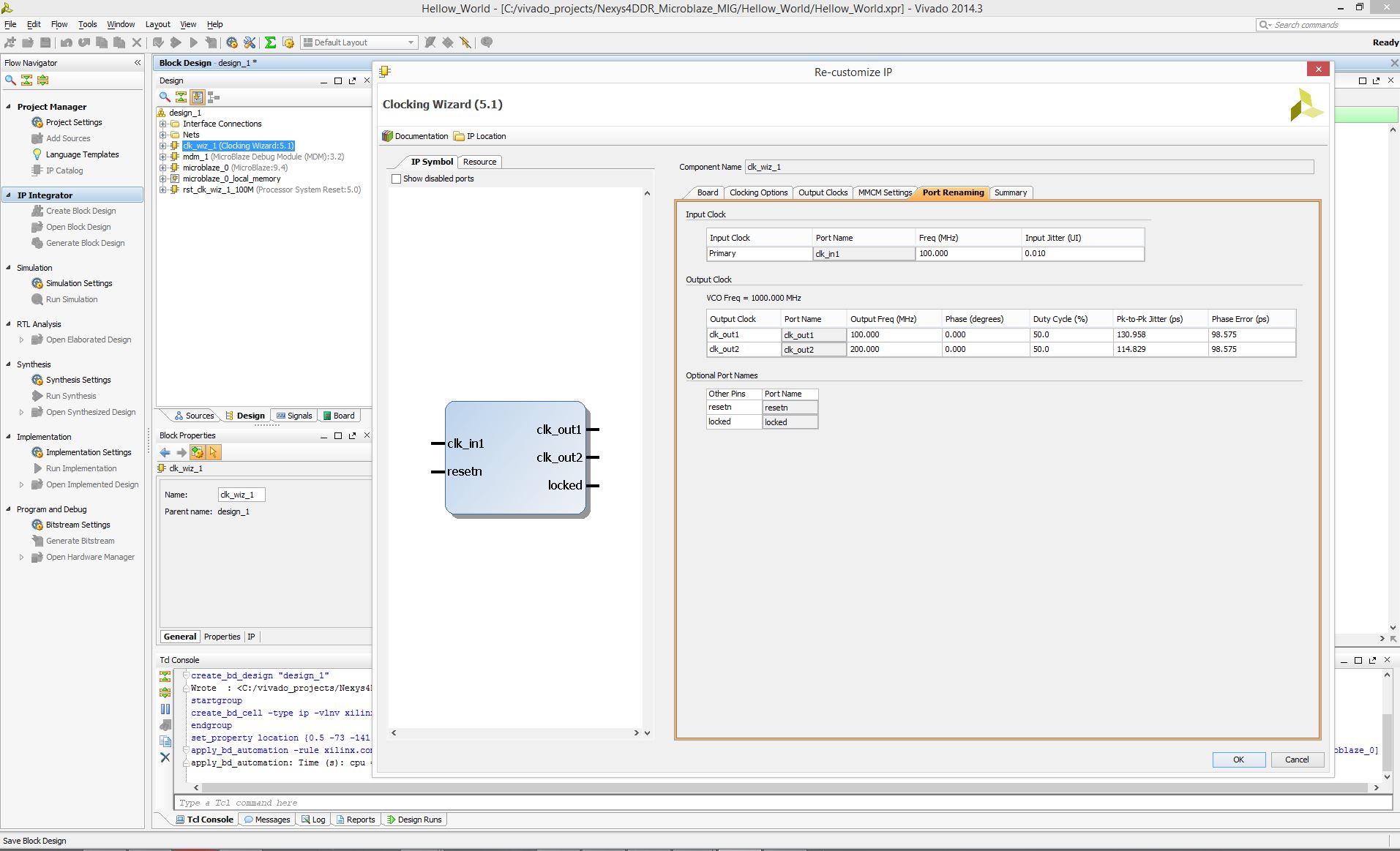This screenshot has height=851, width=1400.
Task: Click the clear console X icon in Tcl Console
Action: (x=165, y=757)
